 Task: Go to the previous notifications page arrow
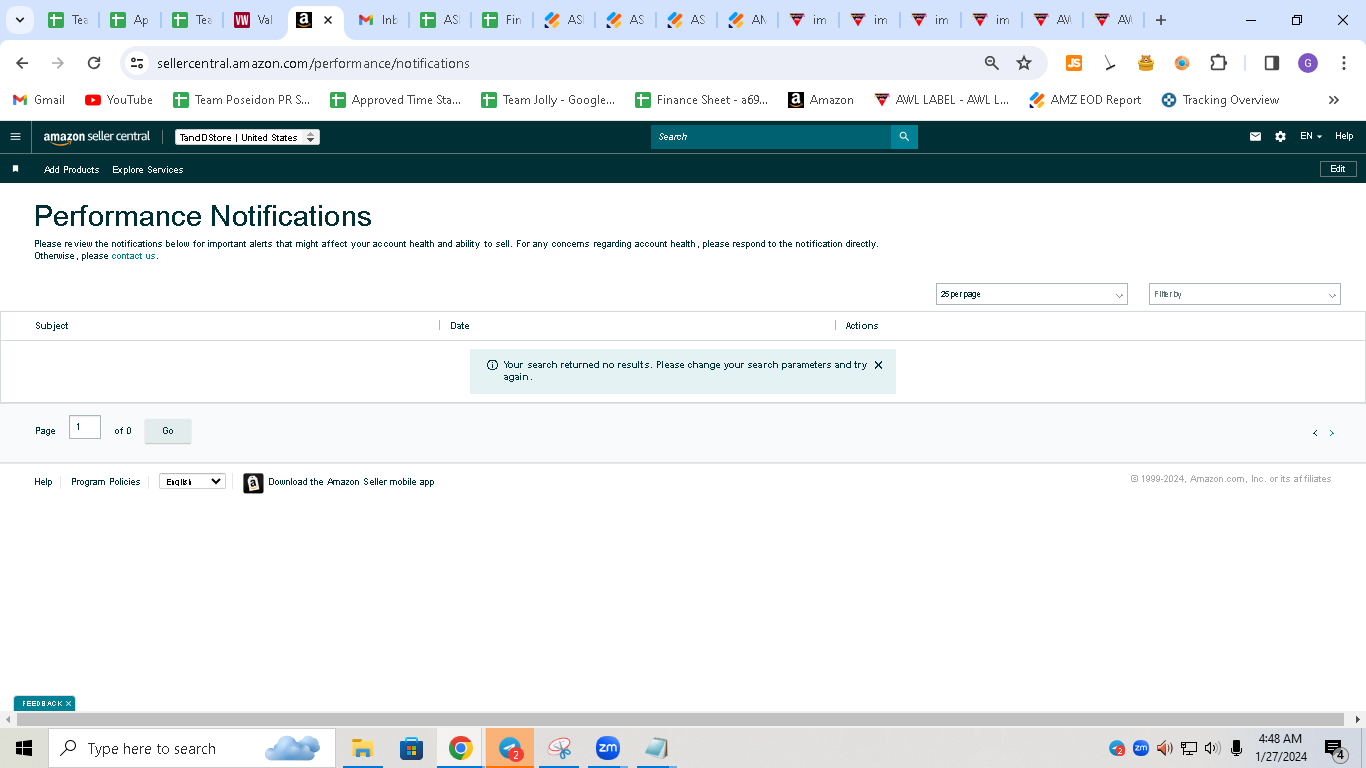click(1315, 433)
